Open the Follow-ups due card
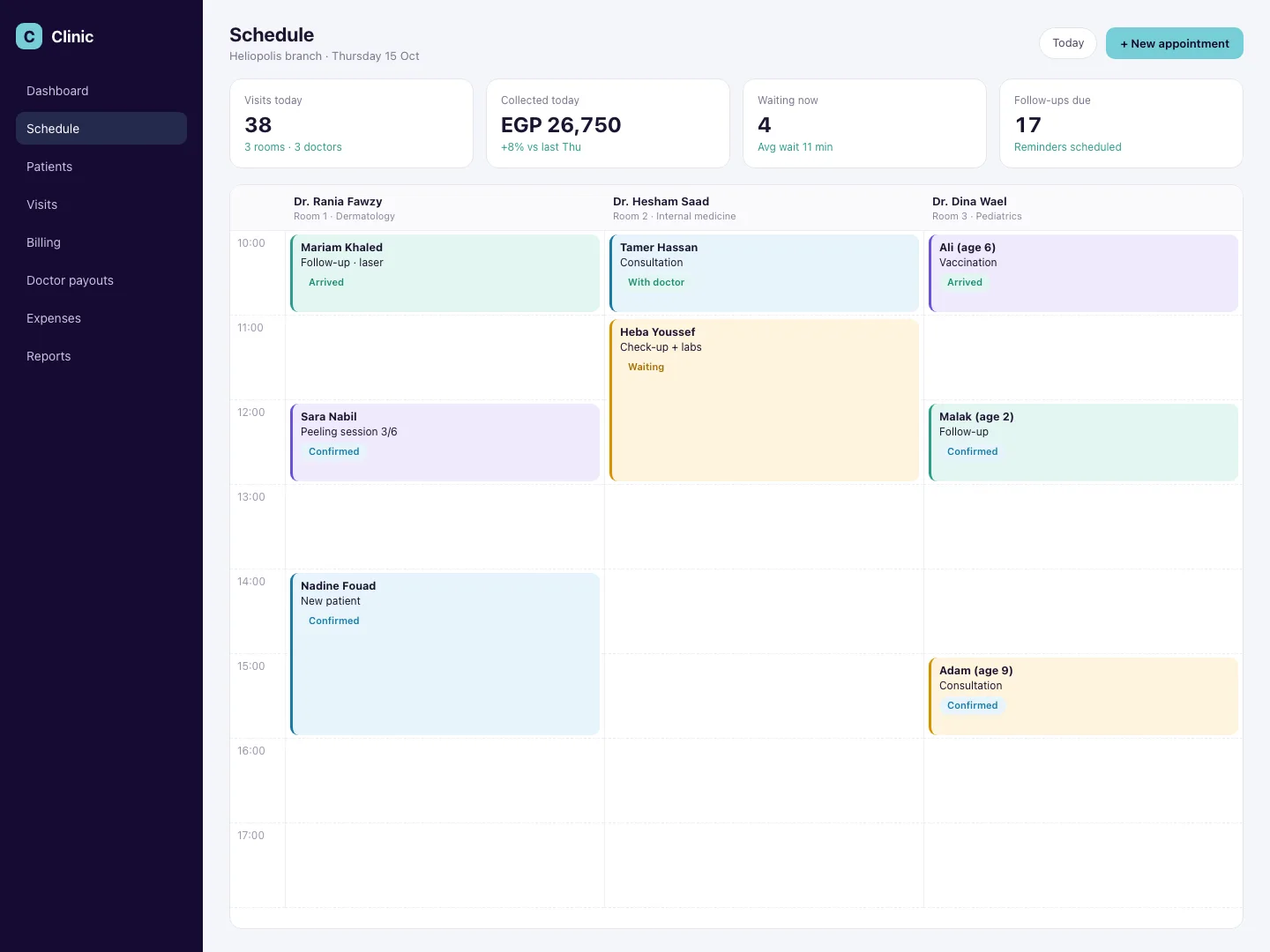The image size is (1270, 952). [x=1121, y=123]
